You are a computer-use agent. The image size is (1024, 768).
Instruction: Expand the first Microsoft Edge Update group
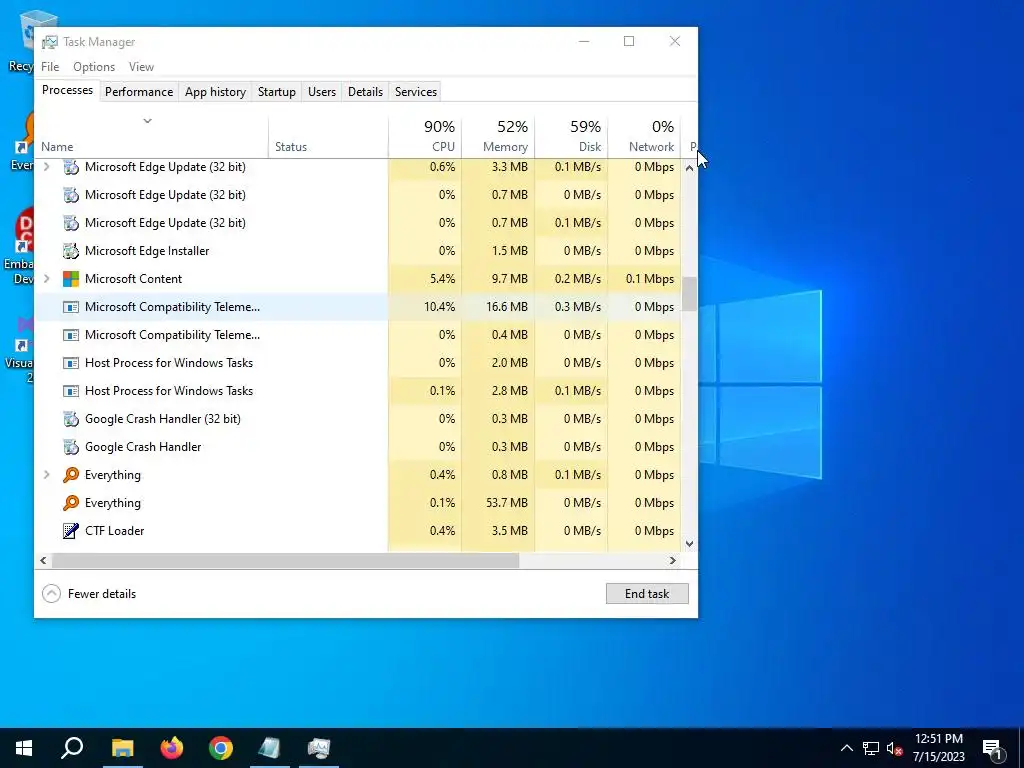point(47,167)
